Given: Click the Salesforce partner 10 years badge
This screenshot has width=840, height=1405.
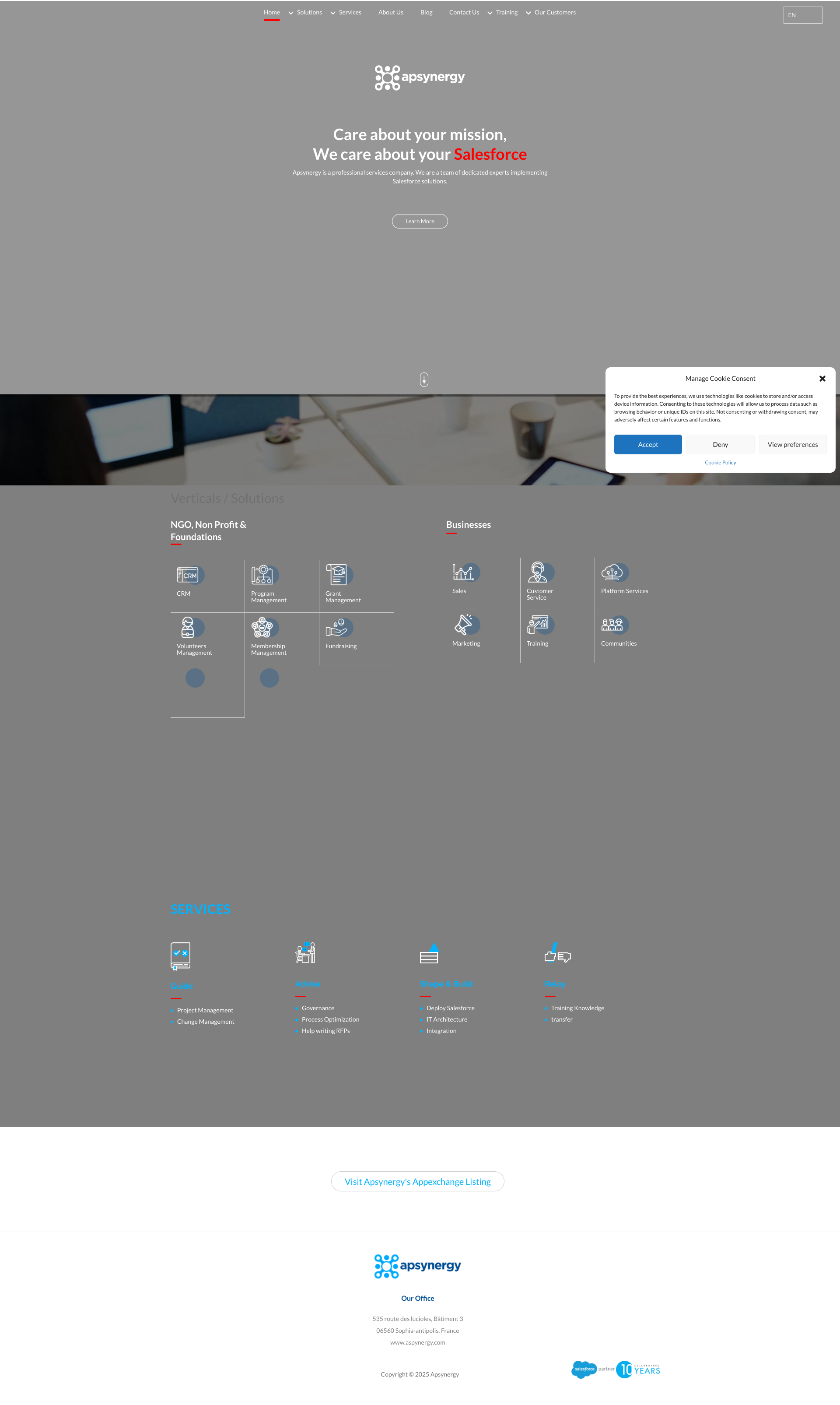Looking at the screenshot, I should pos(616,1369).
